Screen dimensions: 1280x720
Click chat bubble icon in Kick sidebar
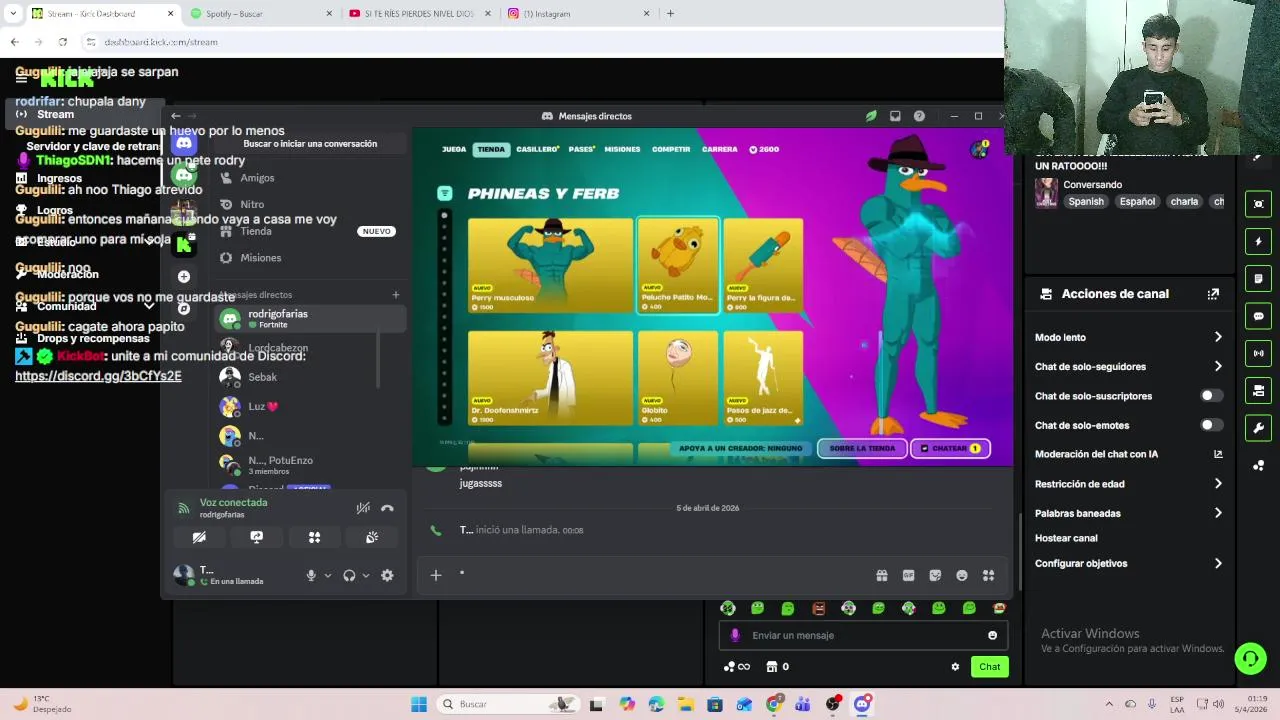click(1258, 316)
